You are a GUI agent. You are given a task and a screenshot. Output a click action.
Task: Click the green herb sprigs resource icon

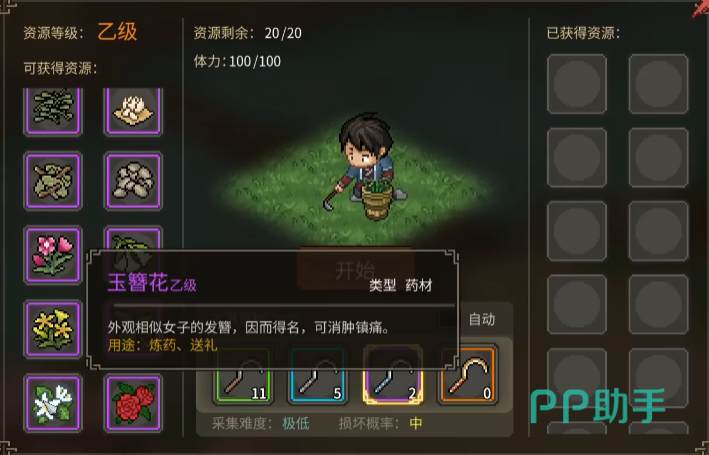(x=53, y=111)
